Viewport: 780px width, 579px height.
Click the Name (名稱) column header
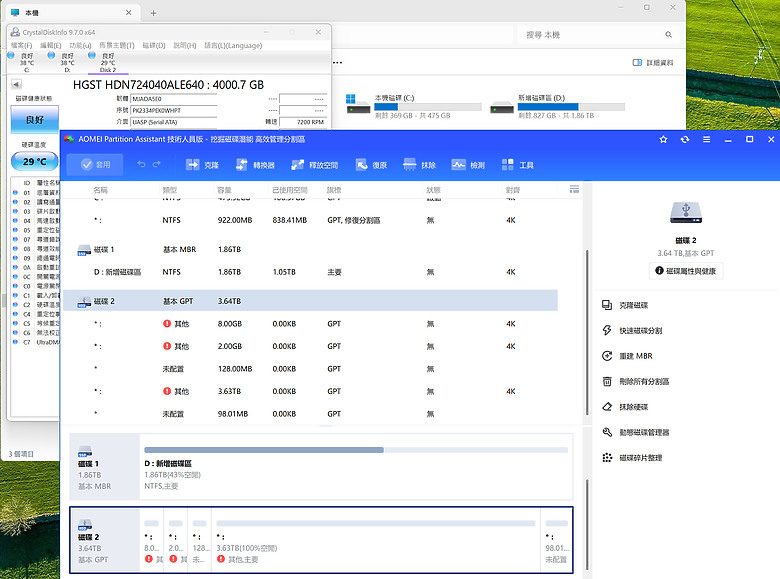click(100, 190)
